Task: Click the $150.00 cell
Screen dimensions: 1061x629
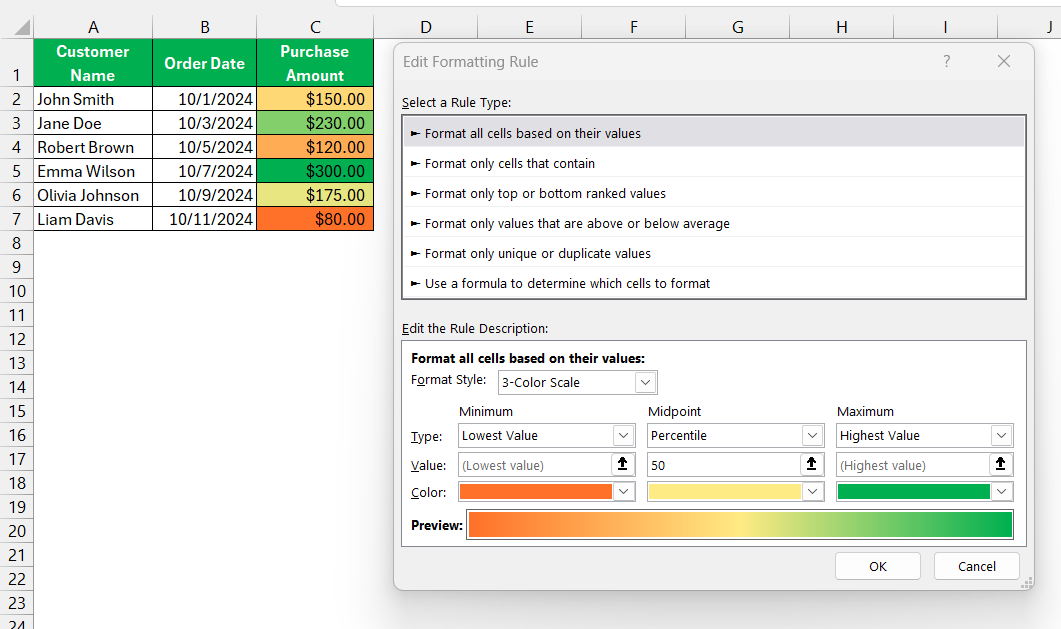Action: tap(315, 99)
